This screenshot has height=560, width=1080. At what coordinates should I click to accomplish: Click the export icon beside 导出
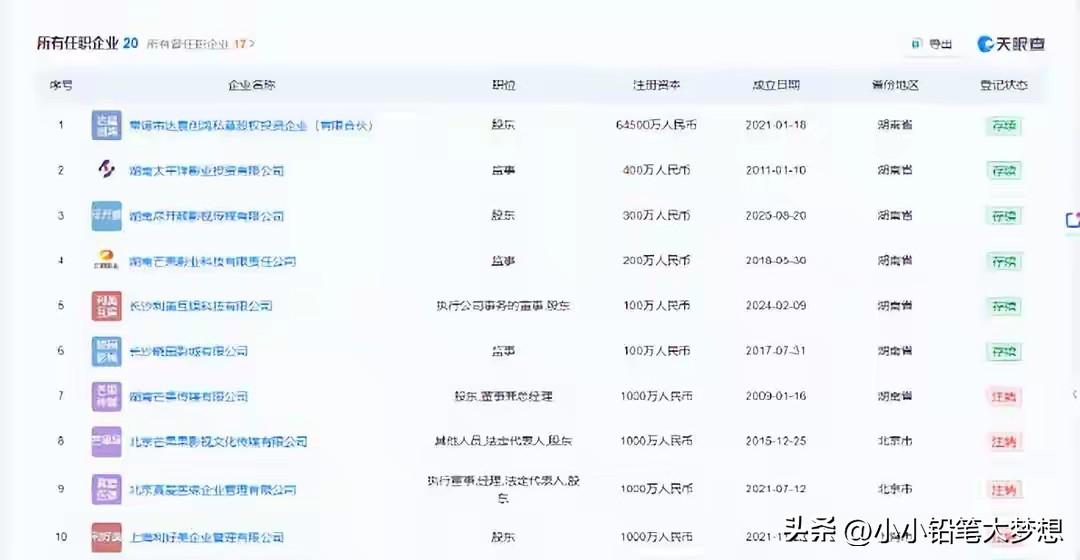coord(915,43)
